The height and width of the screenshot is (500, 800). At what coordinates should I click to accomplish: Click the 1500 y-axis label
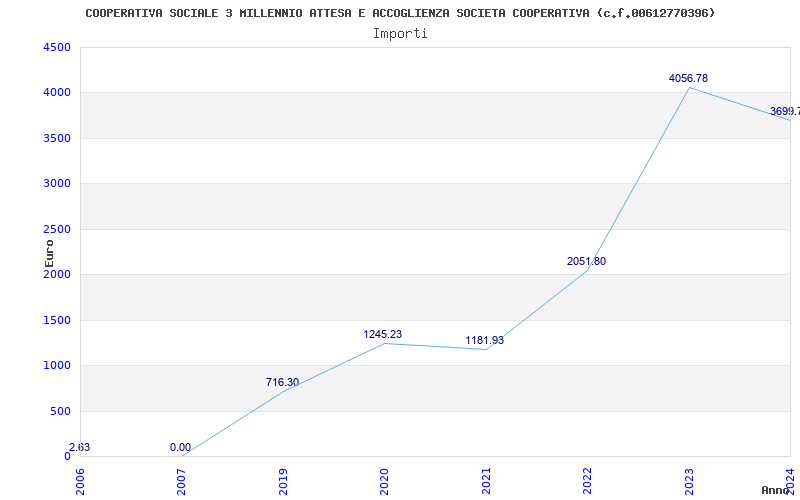coord(57,320)
